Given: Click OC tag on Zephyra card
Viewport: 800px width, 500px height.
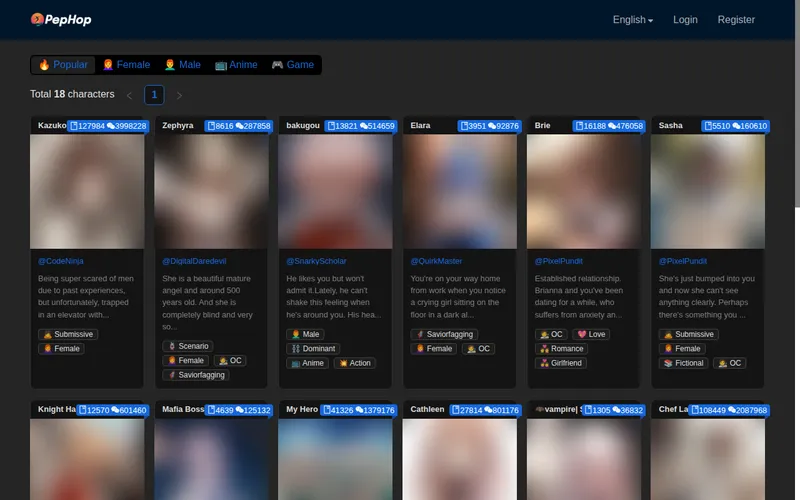Looking at the screenshot, I should [x=230, y=360].
